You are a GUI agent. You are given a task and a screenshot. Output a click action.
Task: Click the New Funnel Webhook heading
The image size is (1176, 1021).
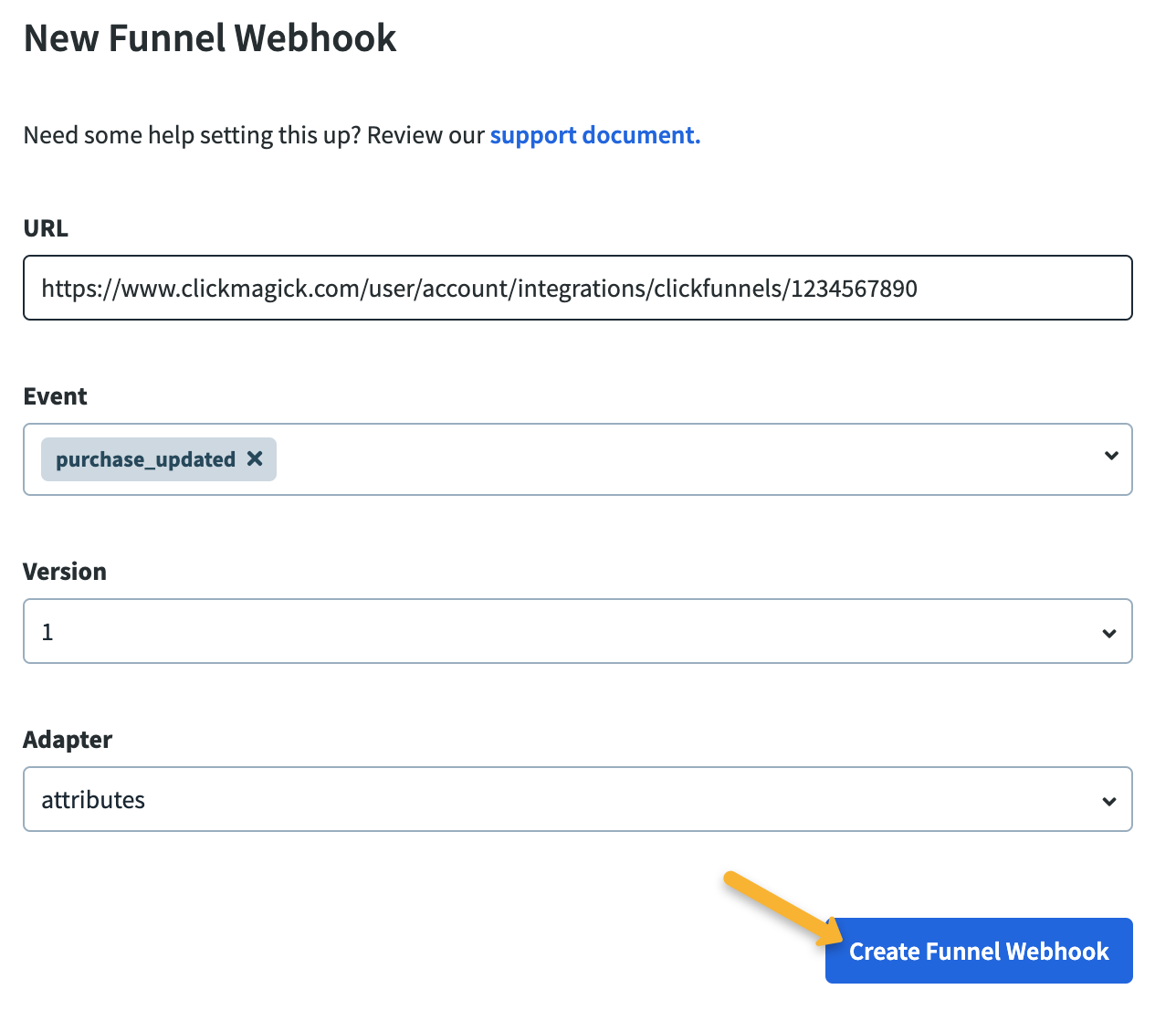[x=210, y=38]
